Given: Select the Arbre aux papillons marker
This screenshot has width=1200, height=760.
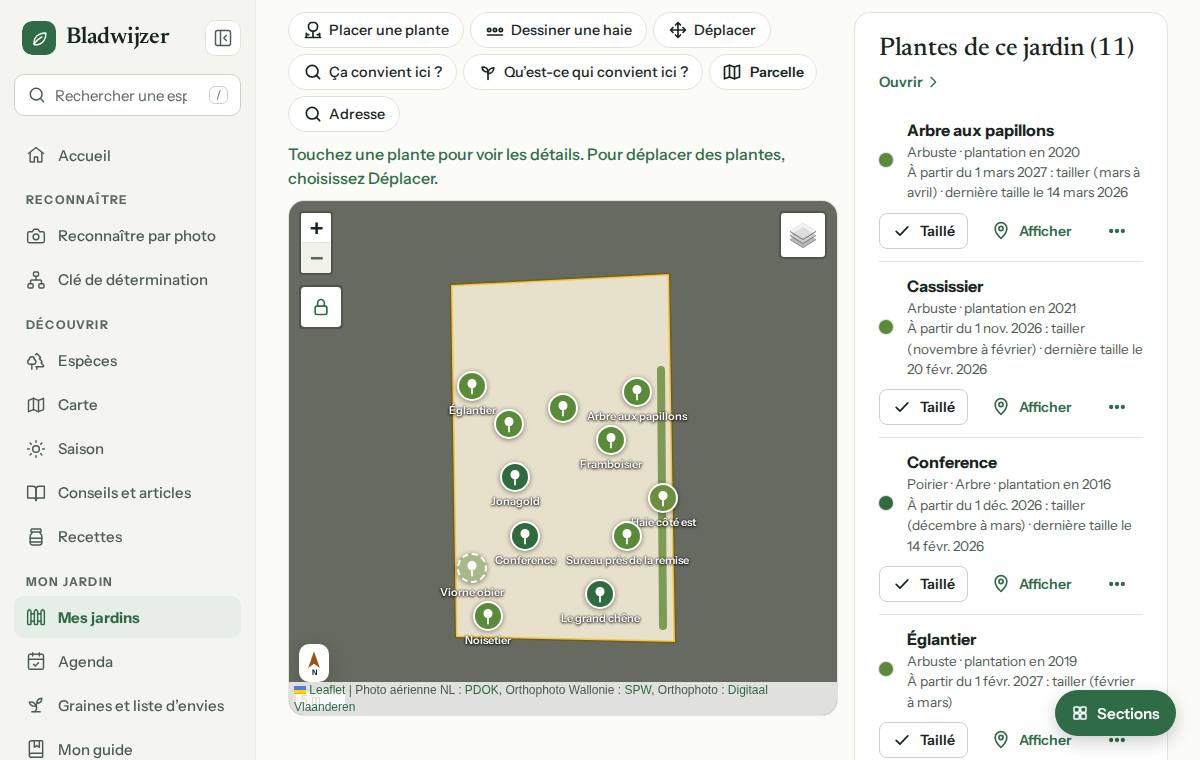Looking at the screenshot, I should (x=637, y=392).
